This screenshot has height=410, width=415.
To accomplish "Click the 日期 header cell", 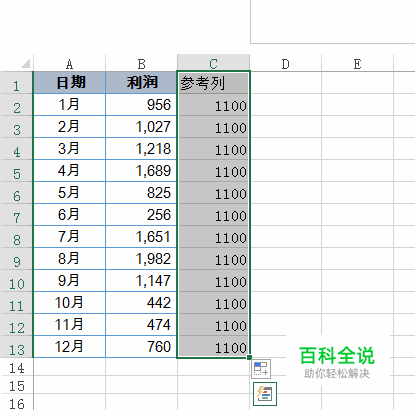I will click(x=70, y=82).
